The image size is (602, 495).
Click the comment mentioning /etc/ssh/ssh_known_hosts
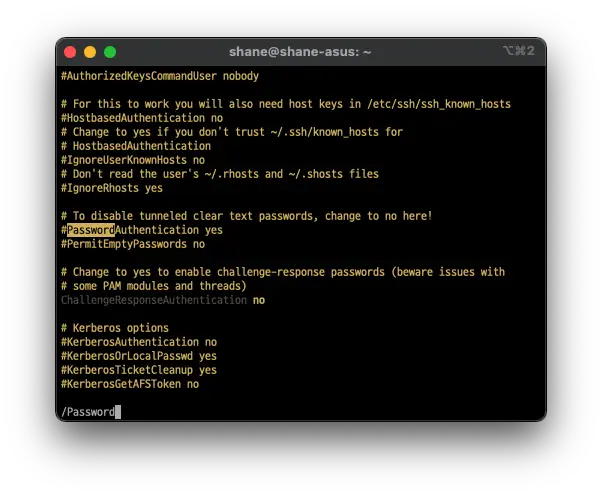tap(286, 104)
